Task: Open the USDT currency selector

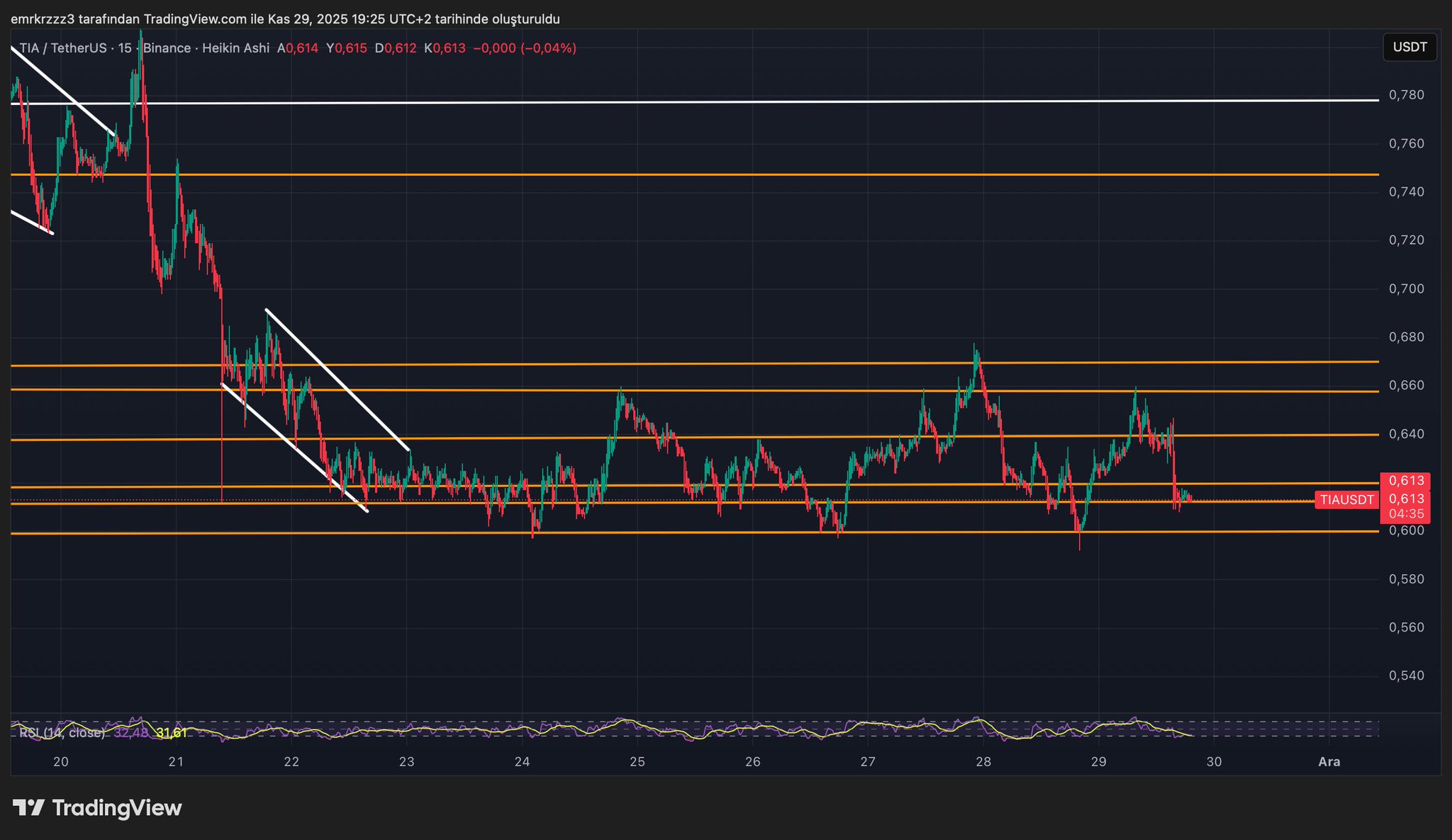Action: [1409, 47]
